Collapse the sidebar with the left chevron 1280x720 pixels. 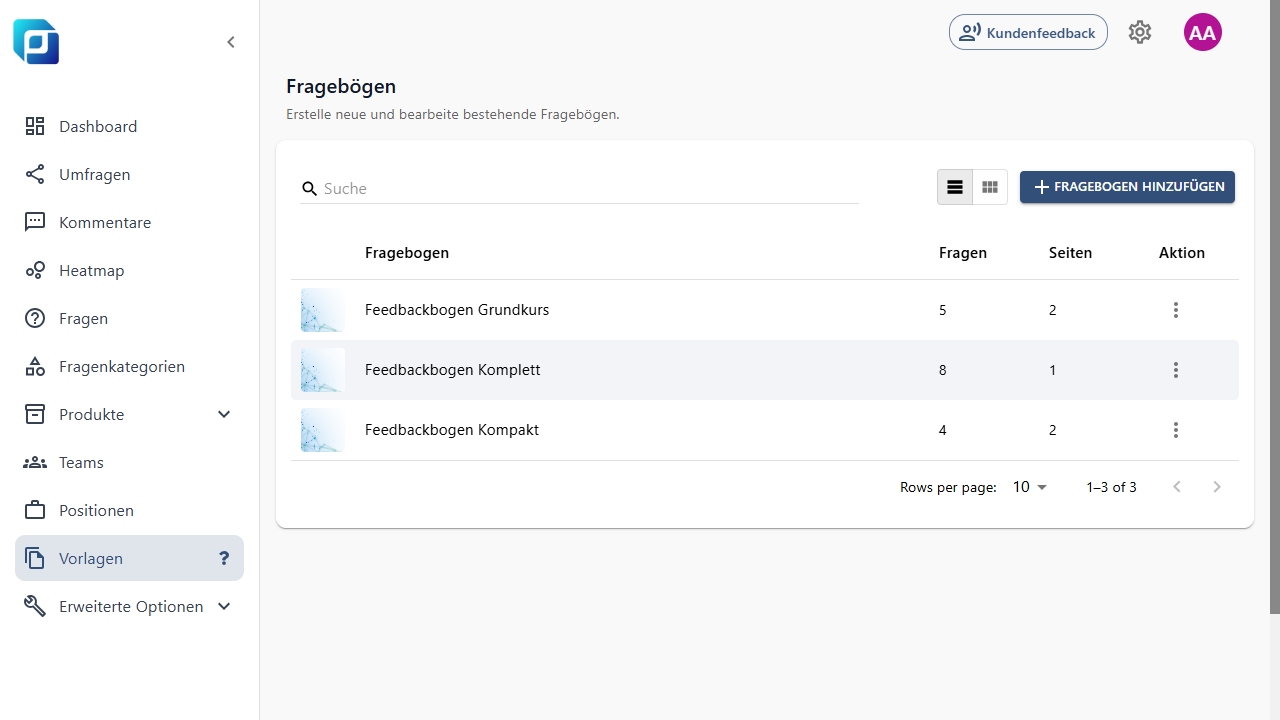(231, 42)
